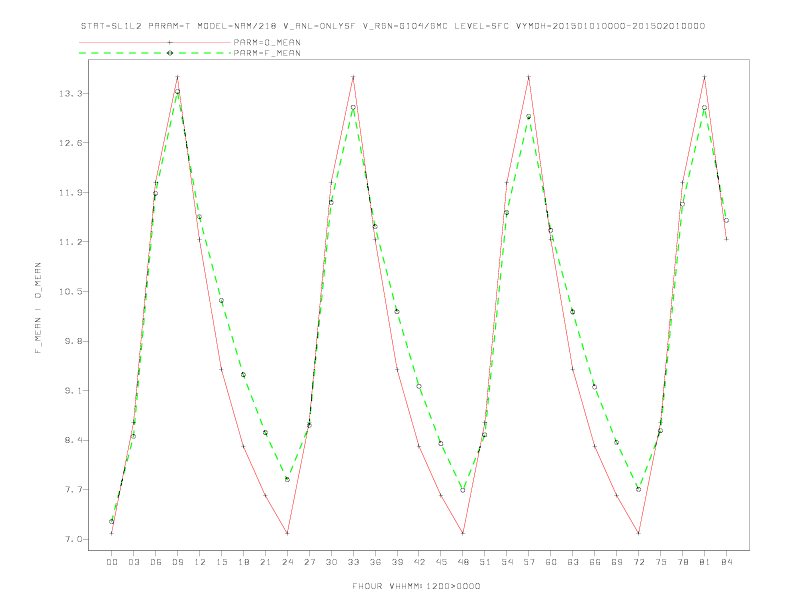Click x-axis tick label 36
This screenshot has height=612, width=792.
(x=375, y=562)
